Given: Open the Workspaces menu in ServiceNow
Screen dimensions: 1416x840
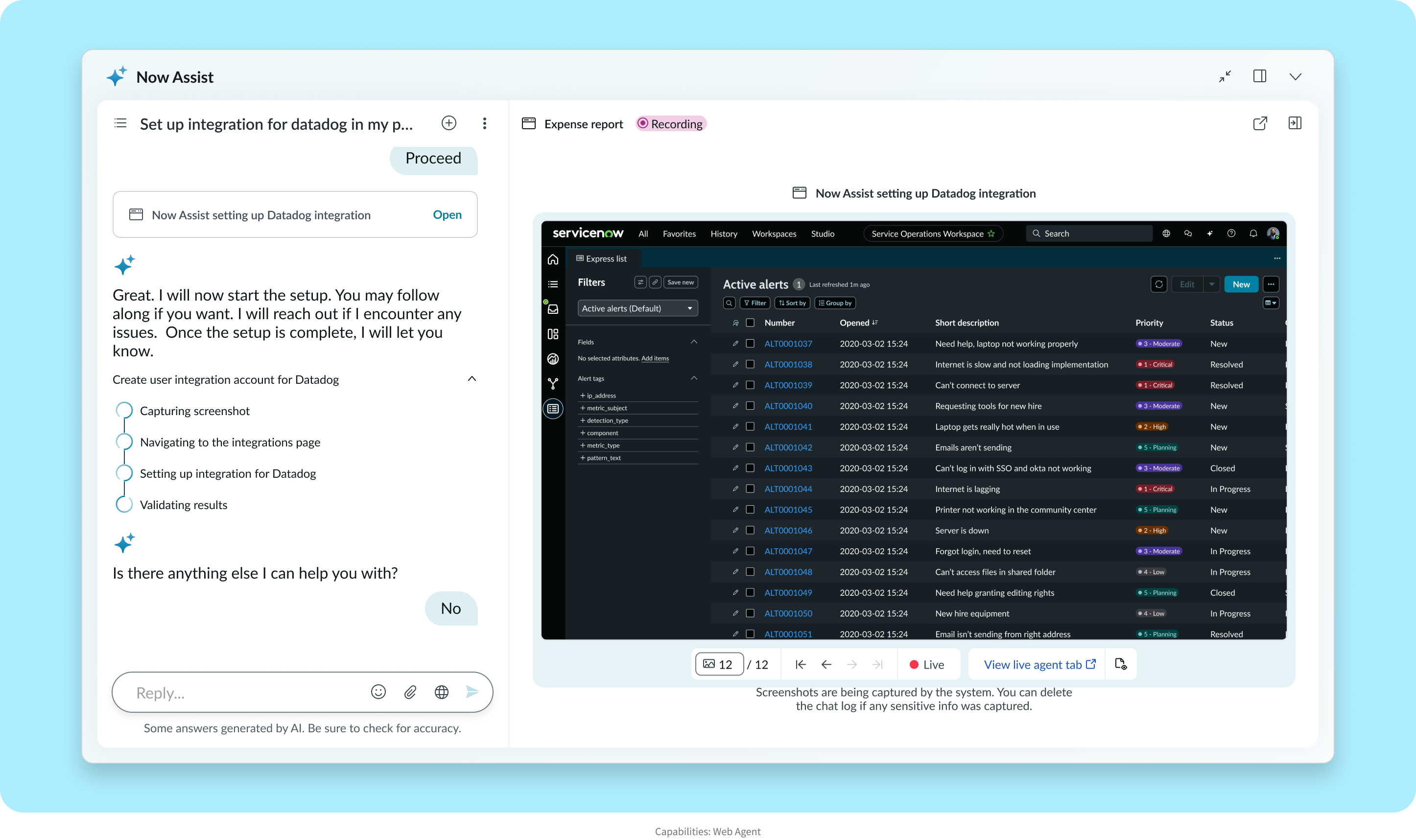Looking at the screenshot, I should (x=774, y=234).
